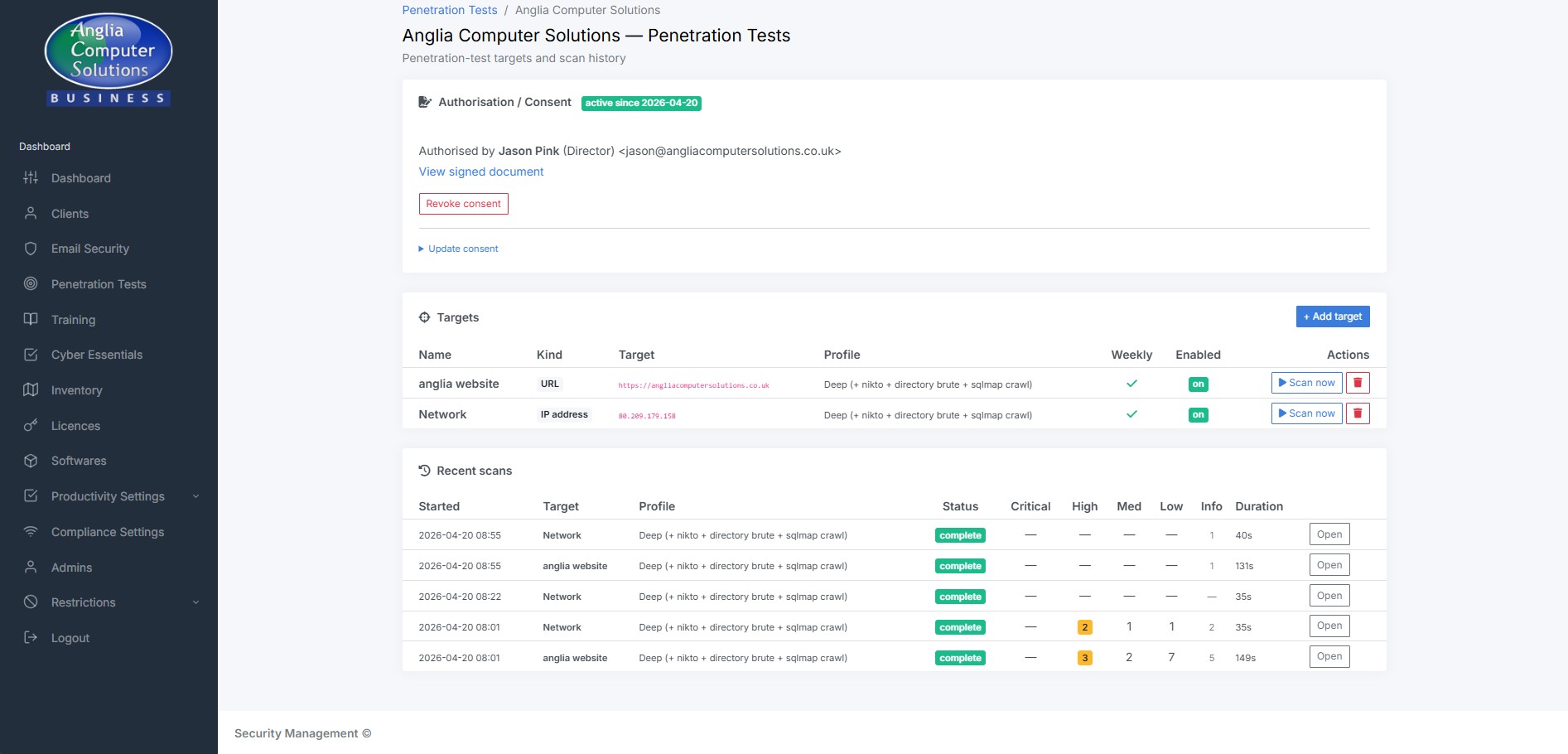1568x754 pixels.
Task: Navigate to Cyber Essentials section
Action: click(97, 355)
